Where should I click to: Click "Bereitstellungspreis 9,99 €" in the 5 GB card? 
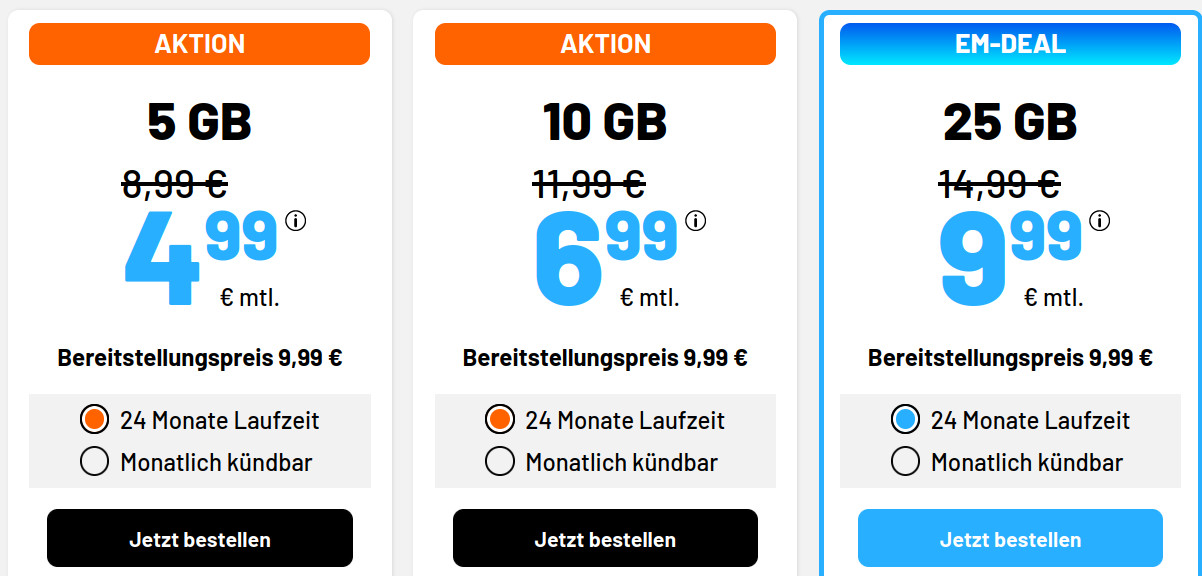click(199, 354)
